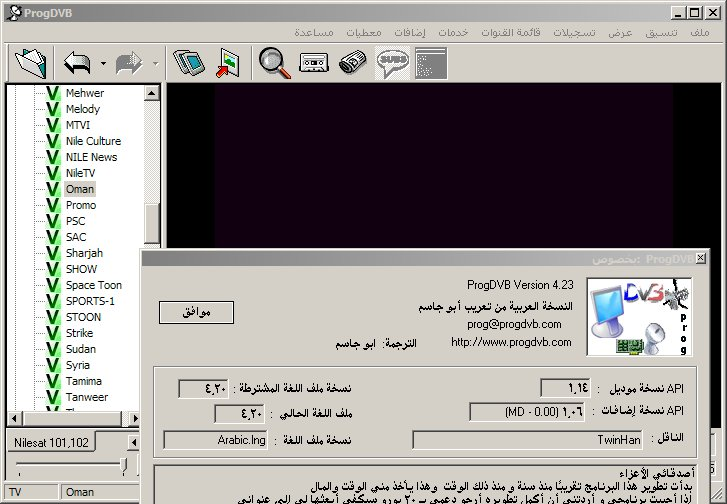This screenshot has width=727, height=504.
Task: Click the teletext panel toolbar icon
Action: [431, 63]
